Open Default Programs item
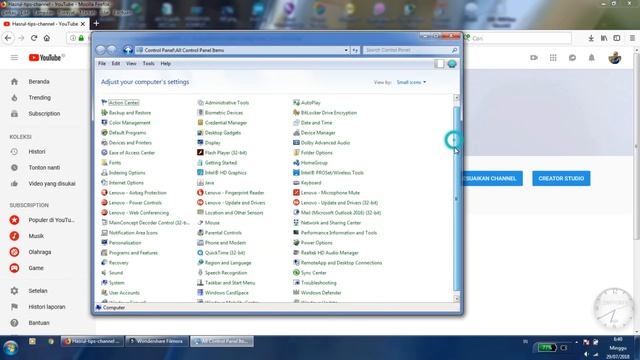640x360 pixels. [123, 133]
